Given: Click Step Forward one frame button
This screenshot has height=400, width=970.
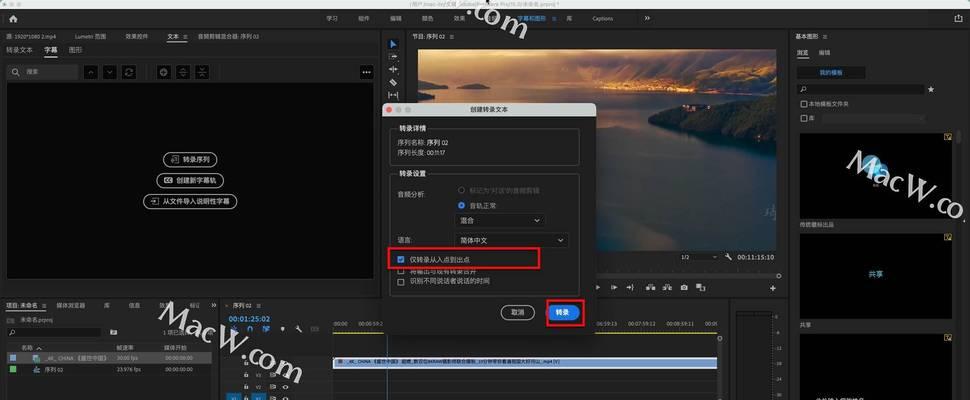Looking at the screenshot, I should (614, 287).
